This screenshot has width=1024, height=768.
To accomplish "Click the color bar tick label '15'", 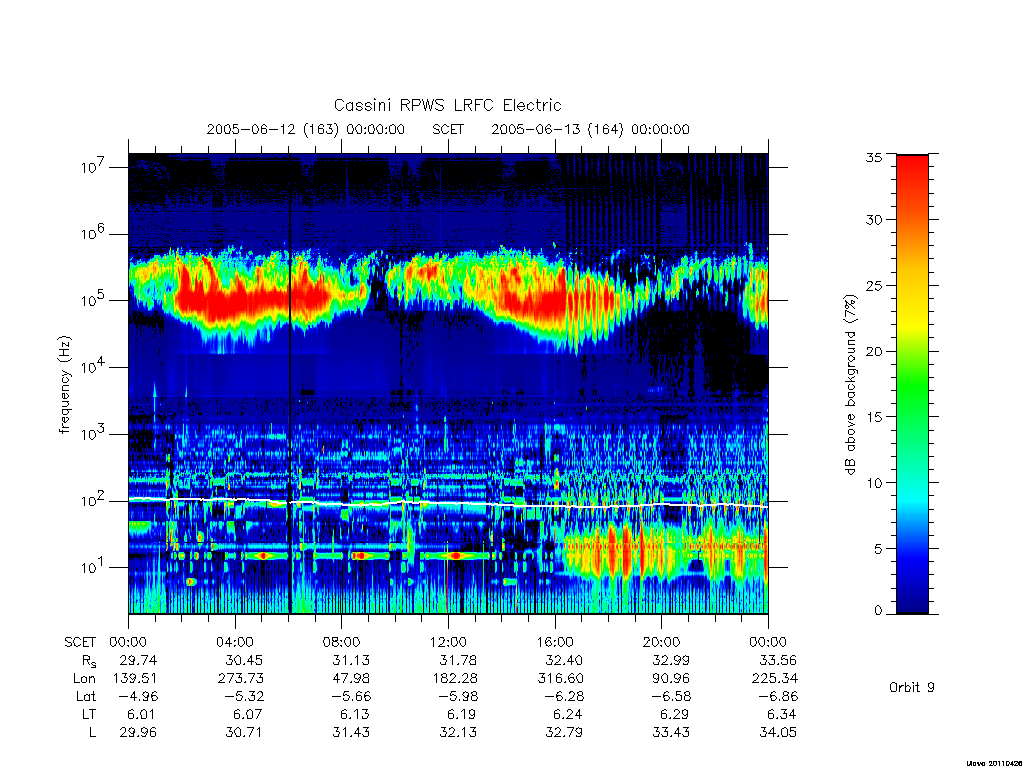I will pos(873,416).
